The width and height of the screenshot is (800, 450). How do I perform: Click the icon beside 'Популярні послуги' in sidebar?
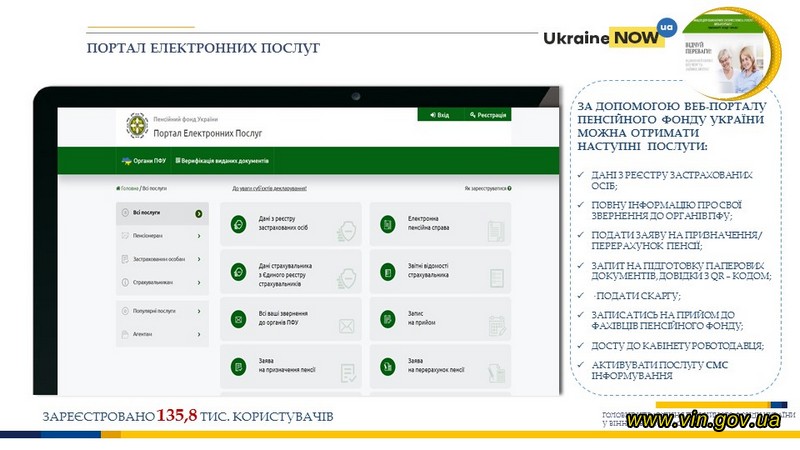125,311
